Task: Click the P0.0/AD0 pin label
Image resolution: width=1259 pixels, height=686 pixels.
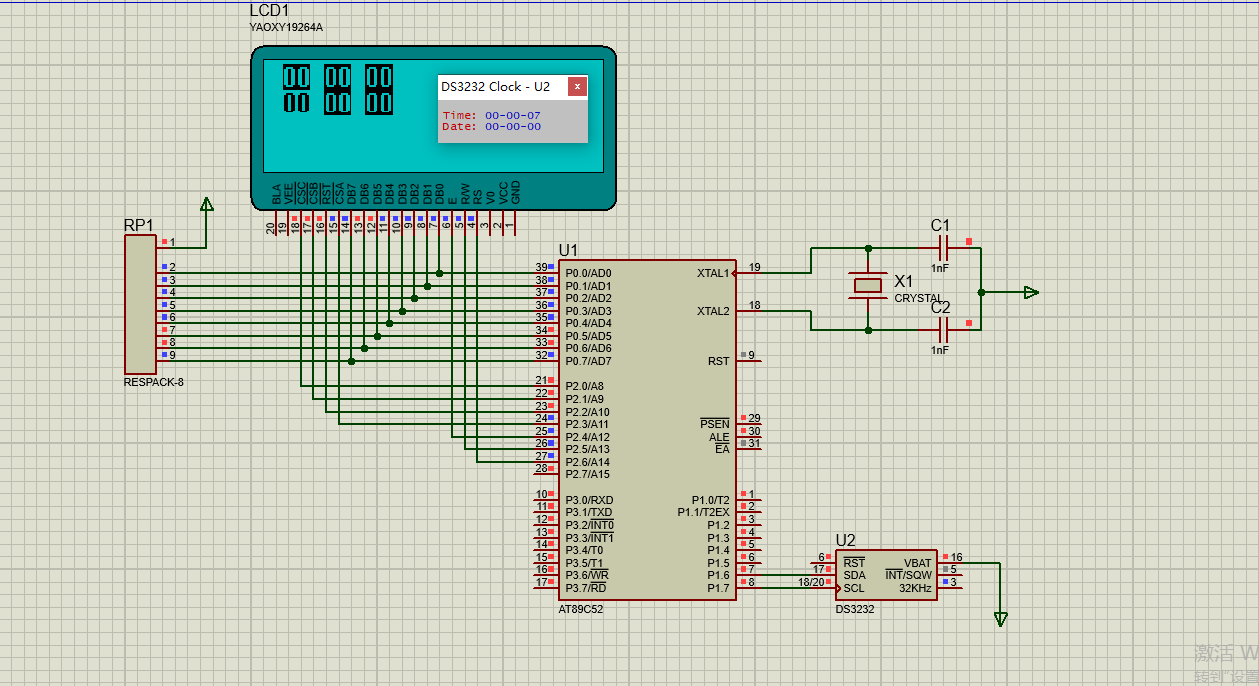Action: (588, 273)
